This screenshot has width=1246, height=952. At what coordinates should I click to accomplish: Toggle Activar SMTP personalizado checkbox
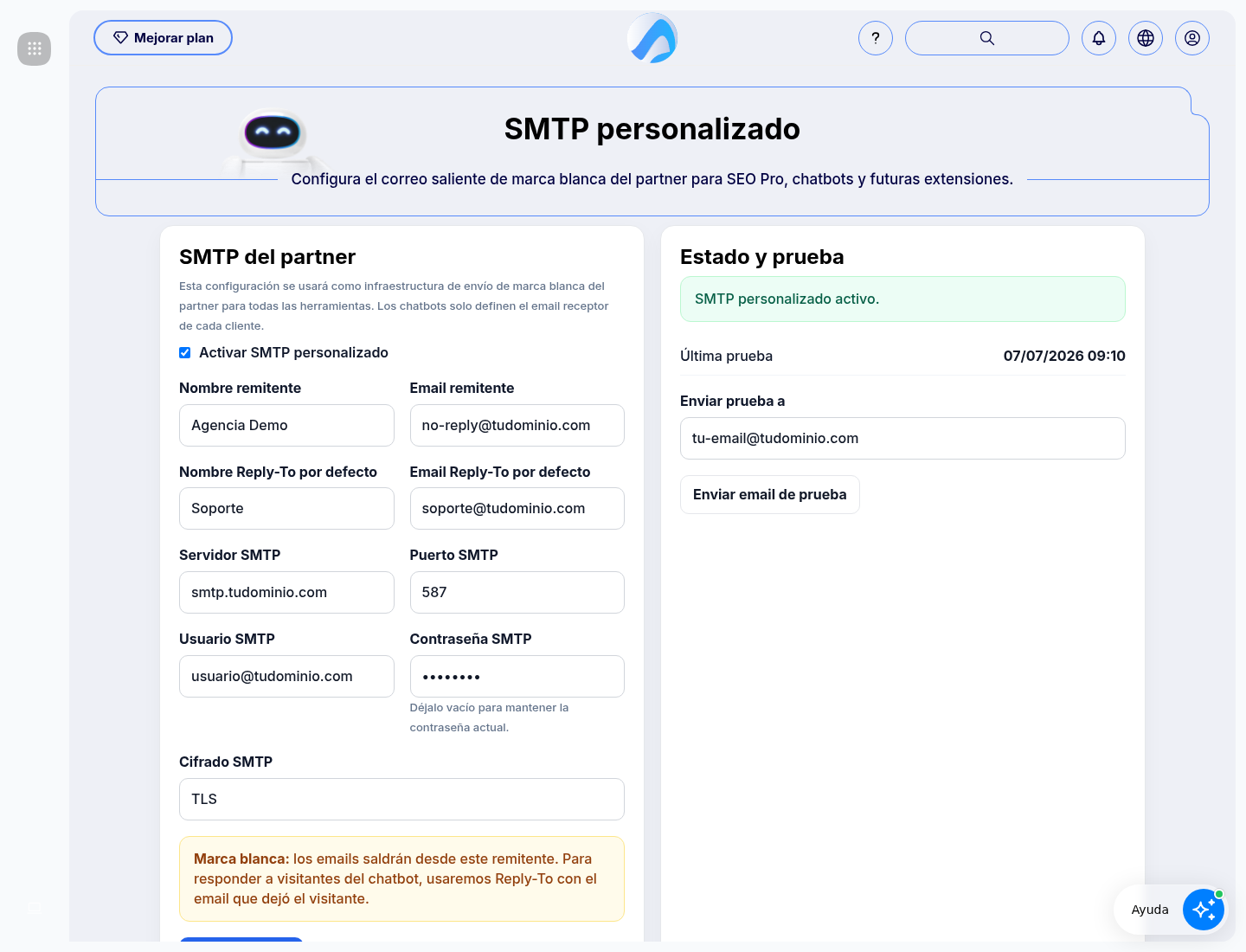[184, 352]
